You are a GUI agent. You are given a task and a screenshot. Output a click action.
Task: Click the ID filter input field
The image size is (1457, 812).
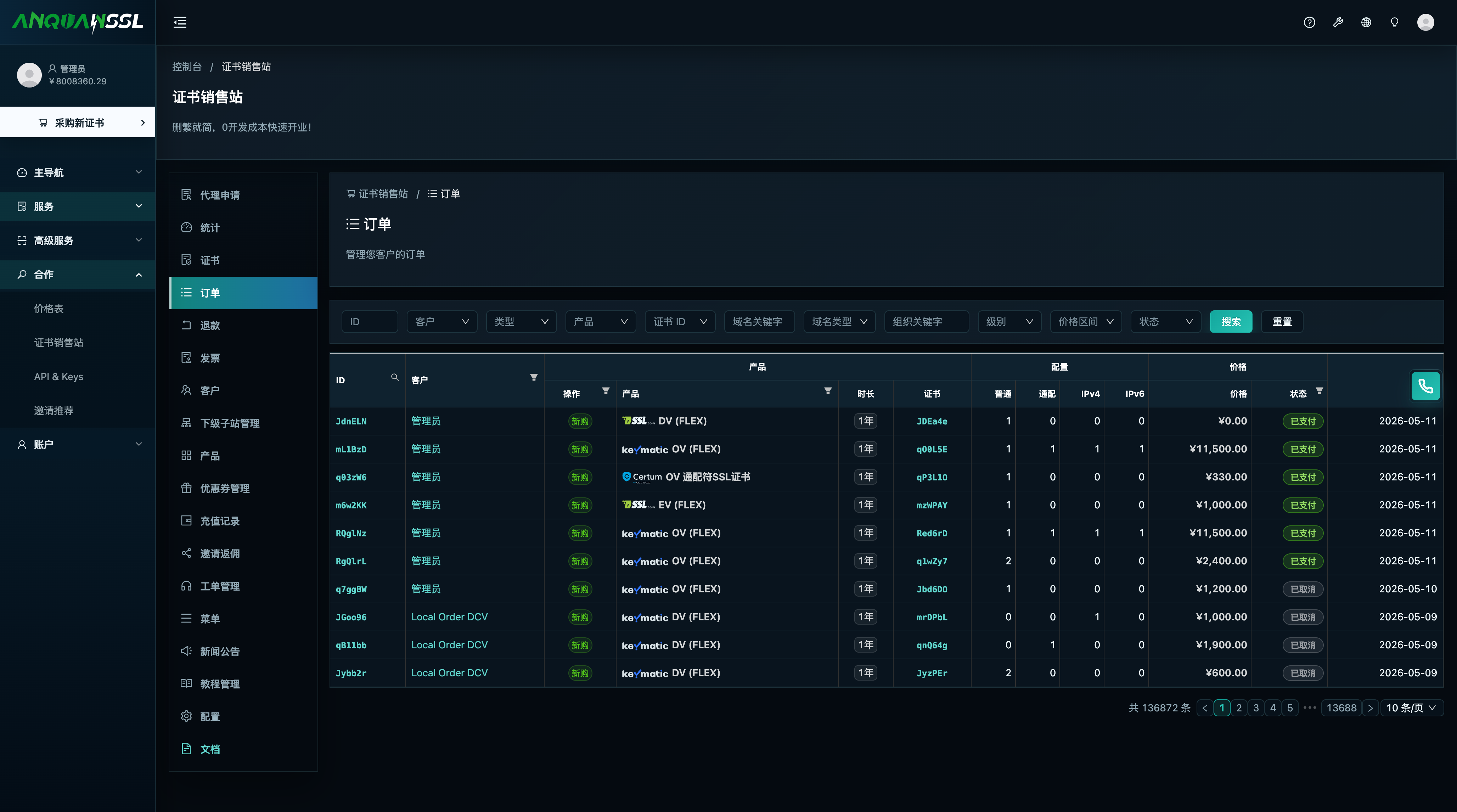pos(369,322)
